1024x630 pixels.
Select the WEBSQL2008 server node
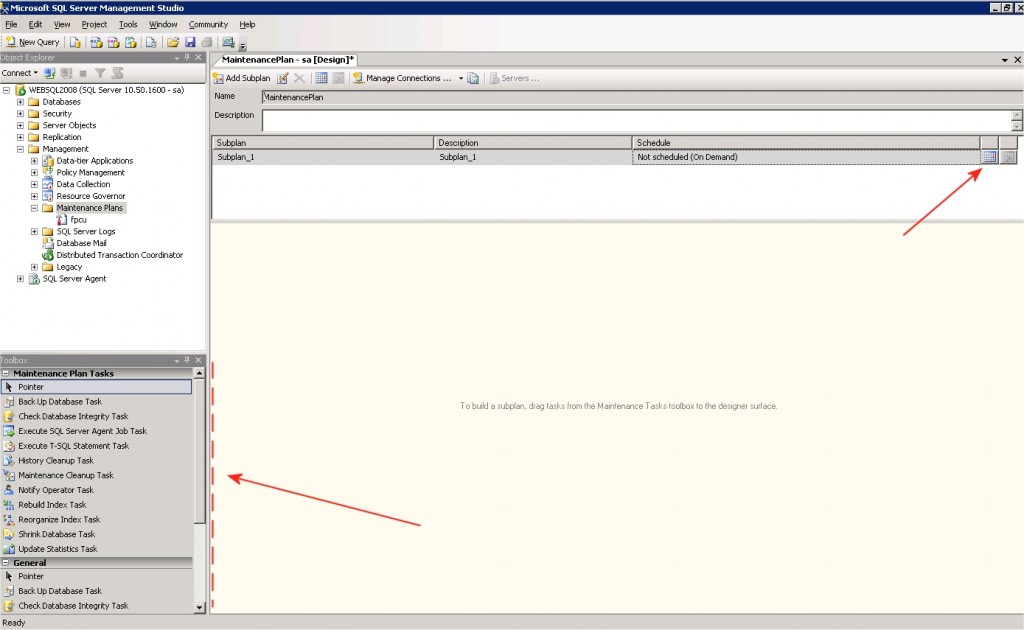point(106,90)
